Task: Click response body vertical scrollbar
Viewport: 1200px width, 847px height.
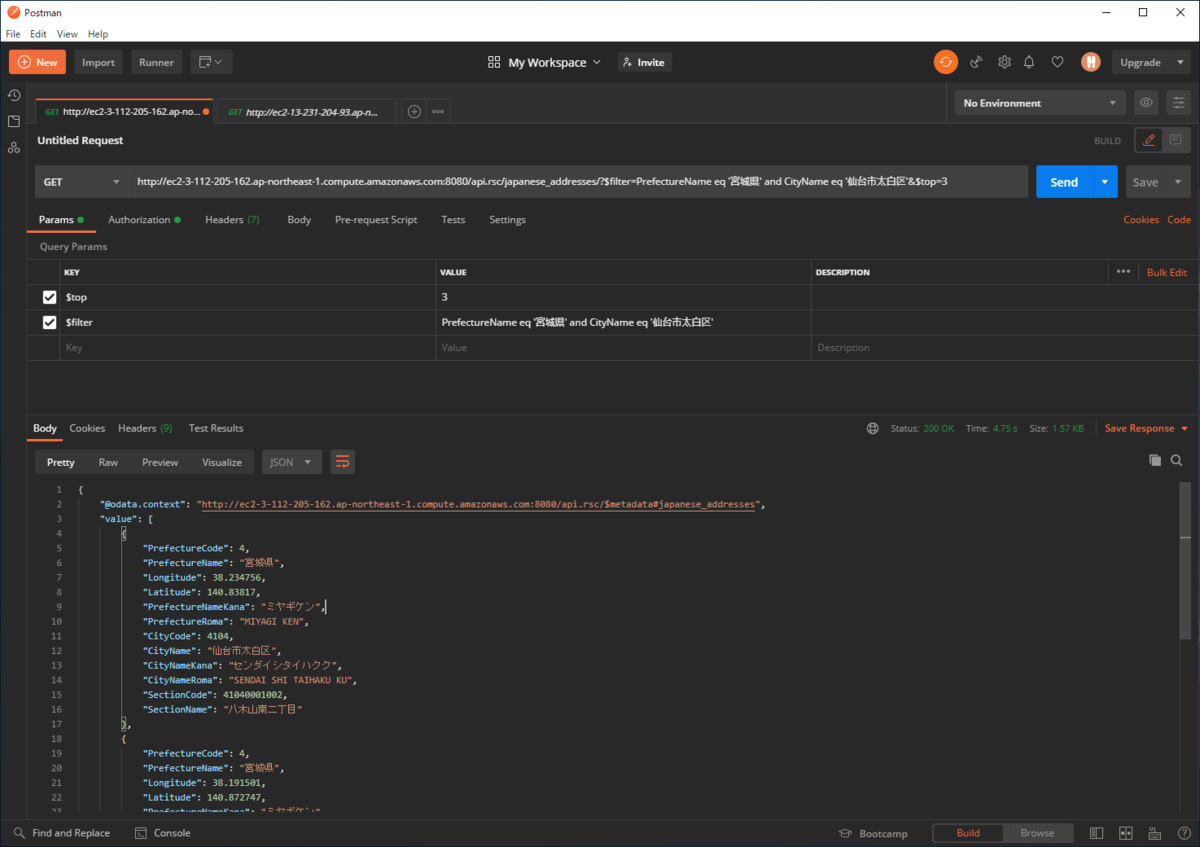Action: 1186,562
